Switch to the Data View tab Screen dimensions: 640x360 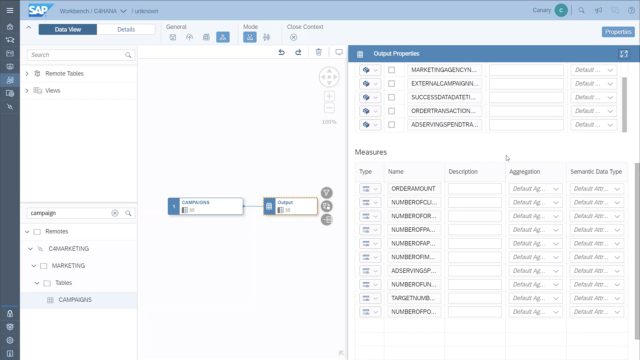point(68,29)
